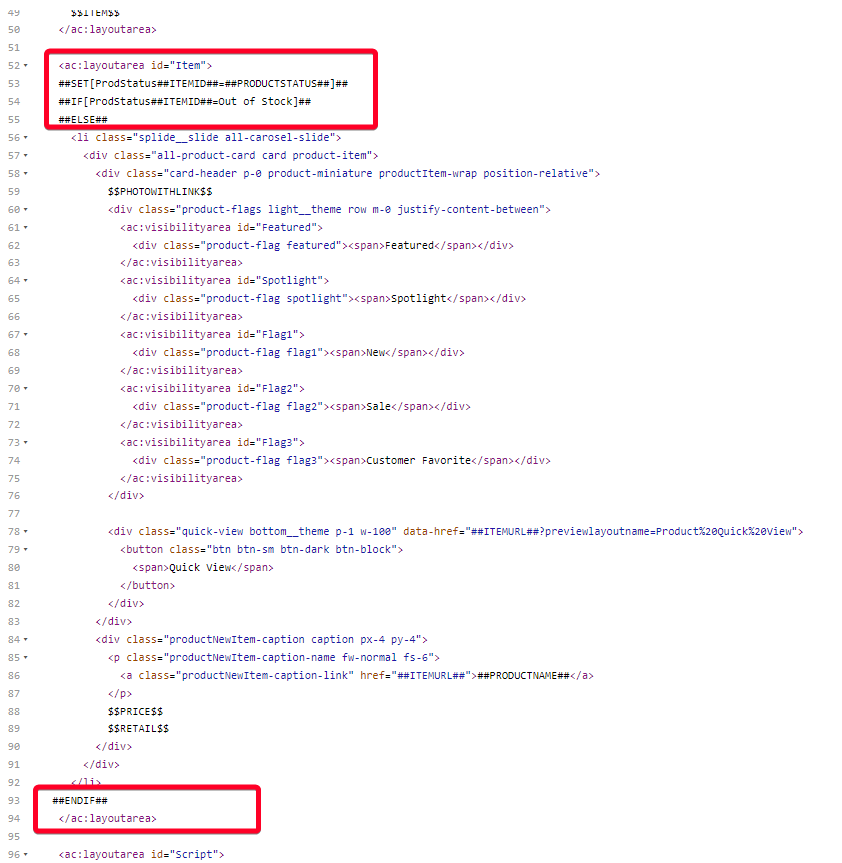
Task: Collapse the paragraph fold at line 85
Action: [x=26, y=658]
